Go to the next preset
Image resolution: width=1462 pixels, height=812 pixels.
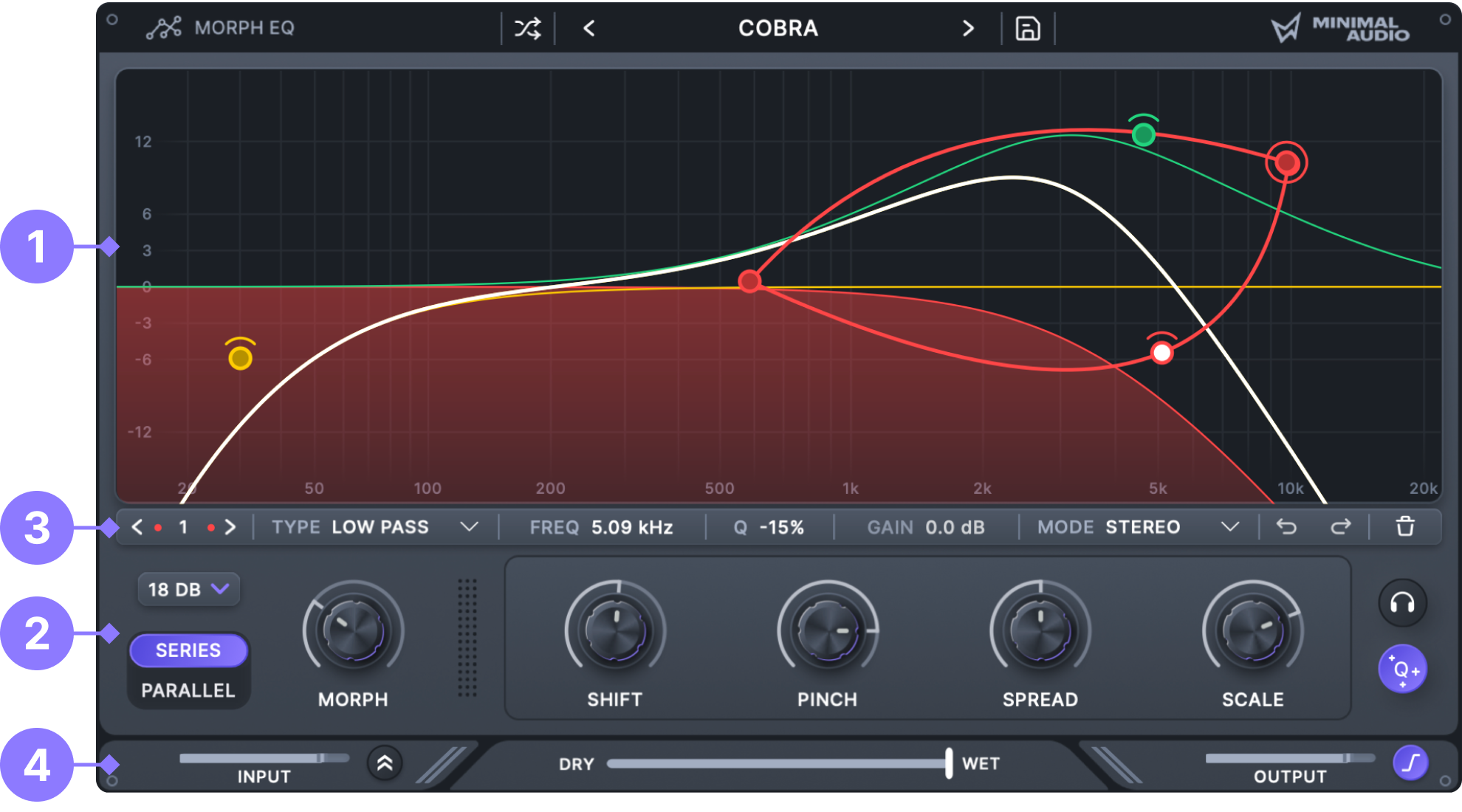click(968, 28)
